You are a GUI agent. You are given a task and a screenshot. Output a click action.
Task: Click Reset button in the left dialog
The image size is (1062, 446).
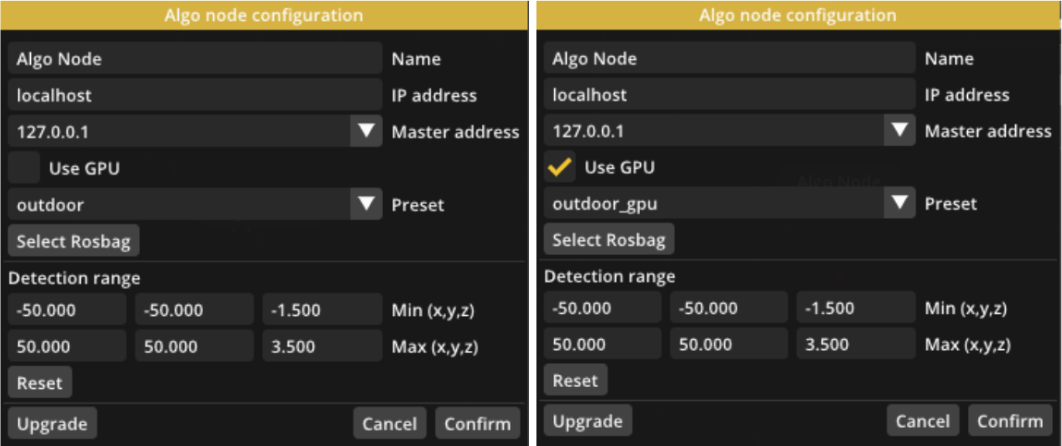tap(40, 382)
